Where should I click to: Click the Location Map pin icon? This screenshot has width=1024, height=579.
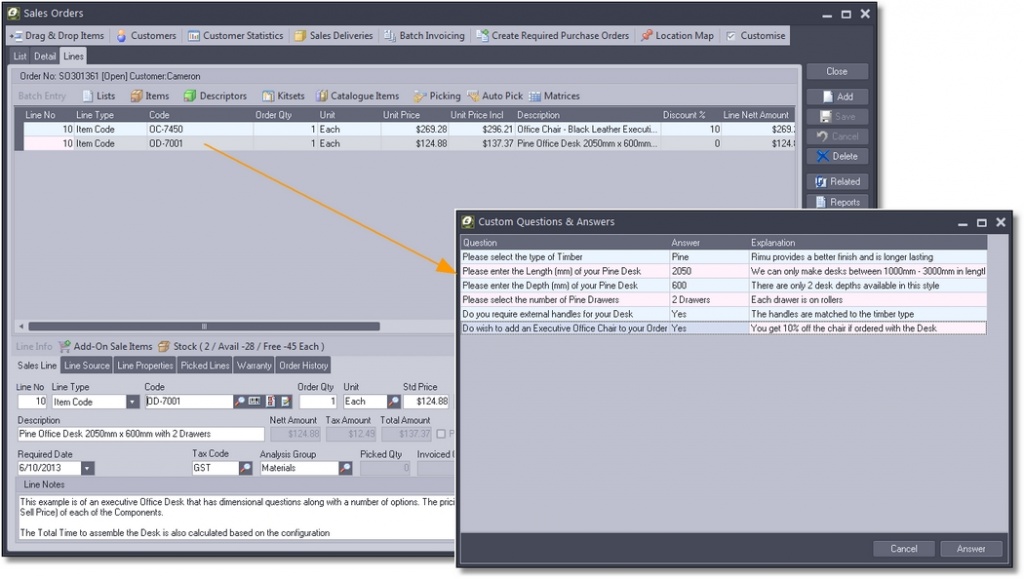647,36
